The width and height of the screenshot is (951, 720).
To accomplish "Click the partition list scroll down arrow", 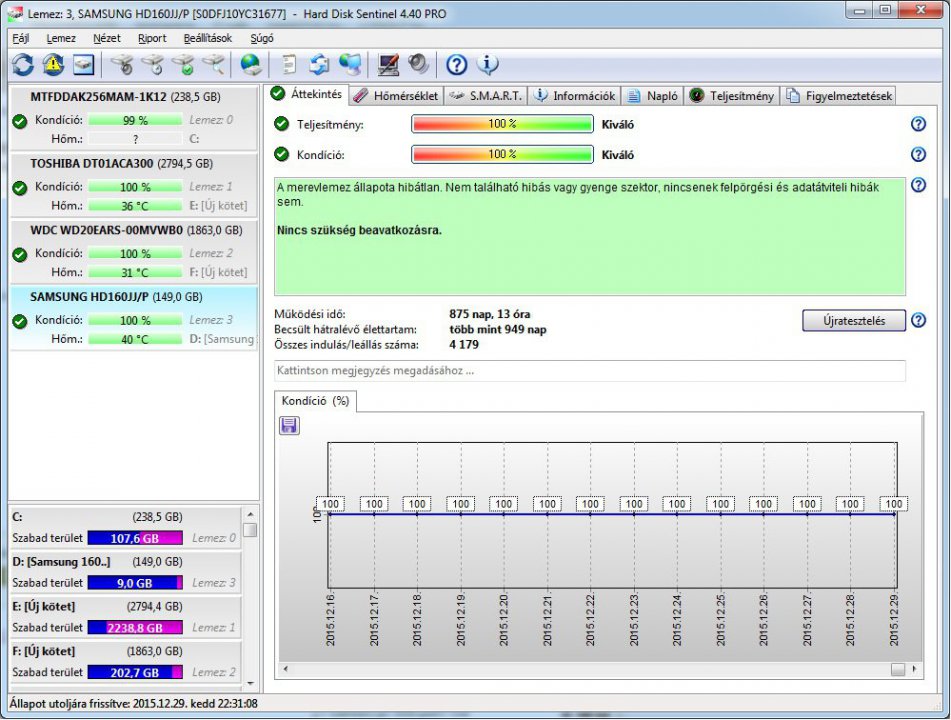I will pos(250,684).
